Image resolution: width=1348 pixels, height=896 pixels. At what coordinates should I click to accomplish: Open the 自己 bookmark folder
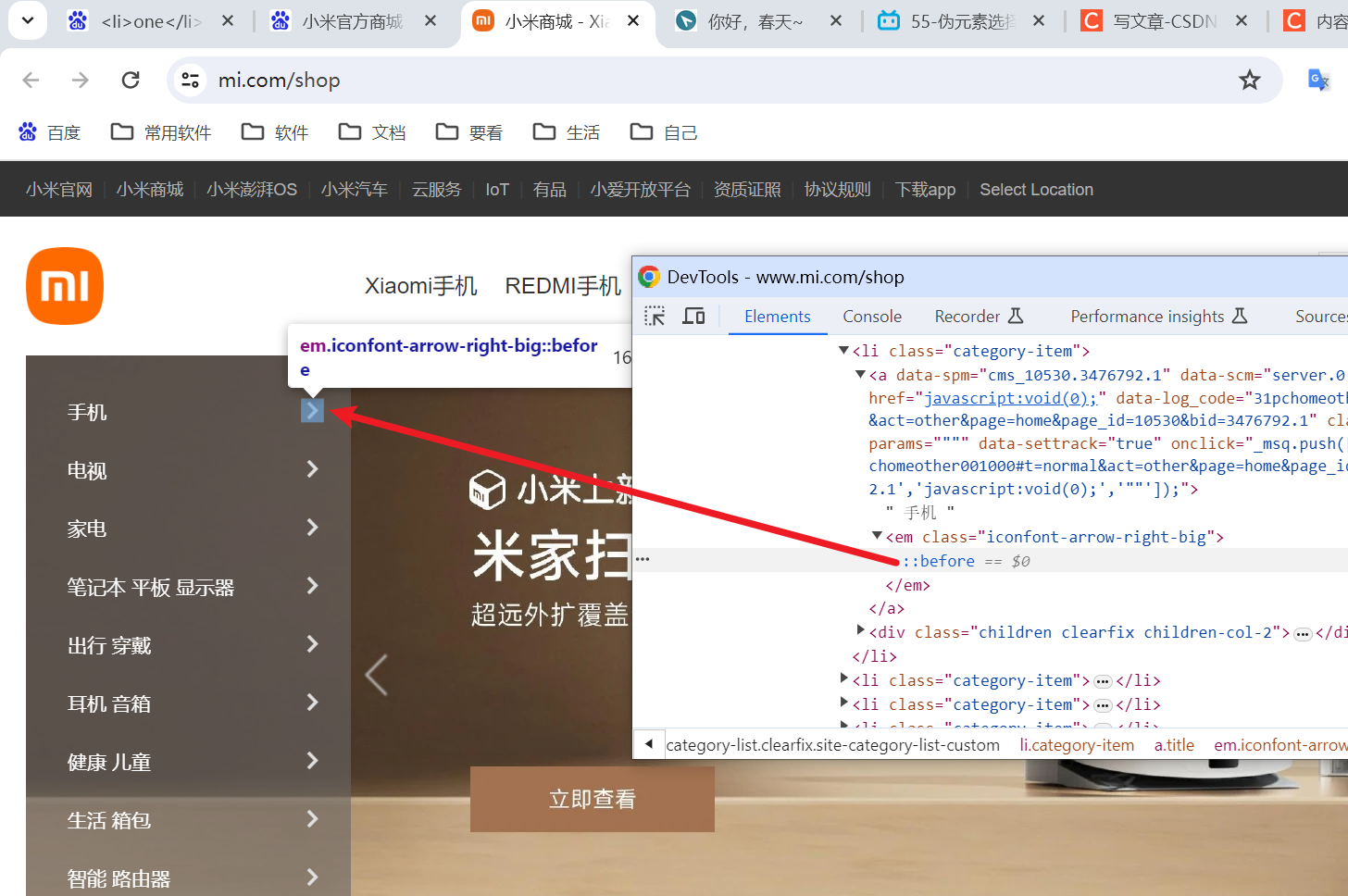pos(664,132)
